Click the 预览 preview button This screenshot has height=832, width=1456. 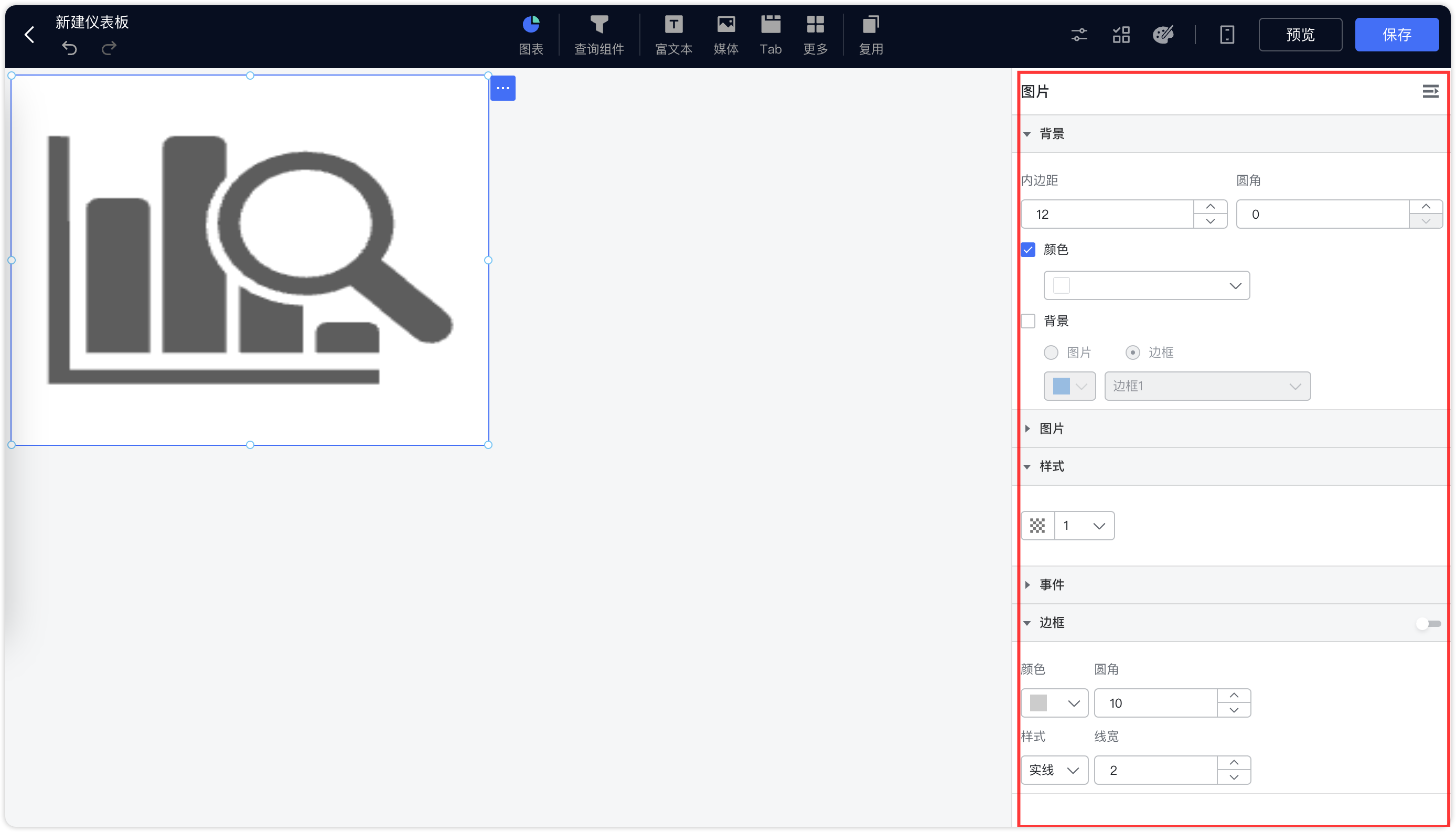(x=1300, y=34)
